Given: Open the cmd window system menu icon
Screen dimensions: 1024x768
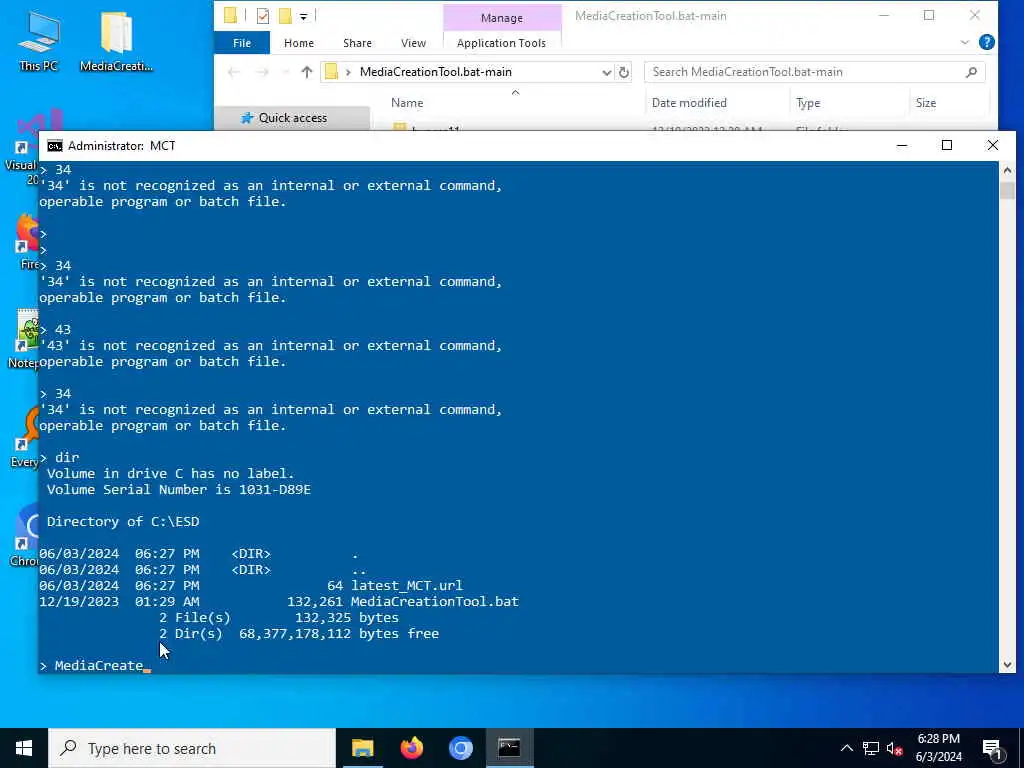Looking at the screenshot, I should click(x=55, y=146).
